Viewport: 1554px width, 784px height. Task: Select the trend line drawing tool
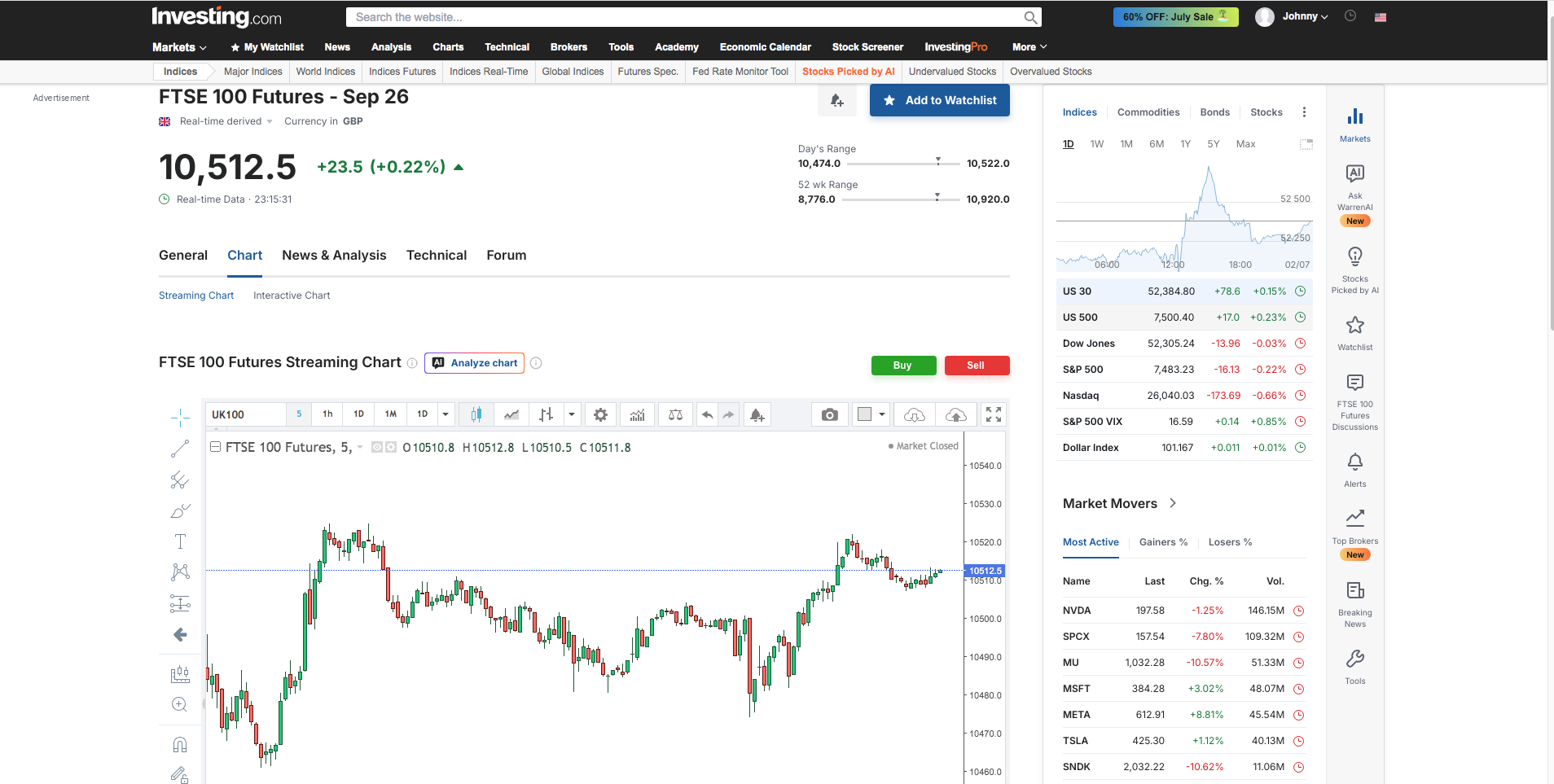click(180, 449)
